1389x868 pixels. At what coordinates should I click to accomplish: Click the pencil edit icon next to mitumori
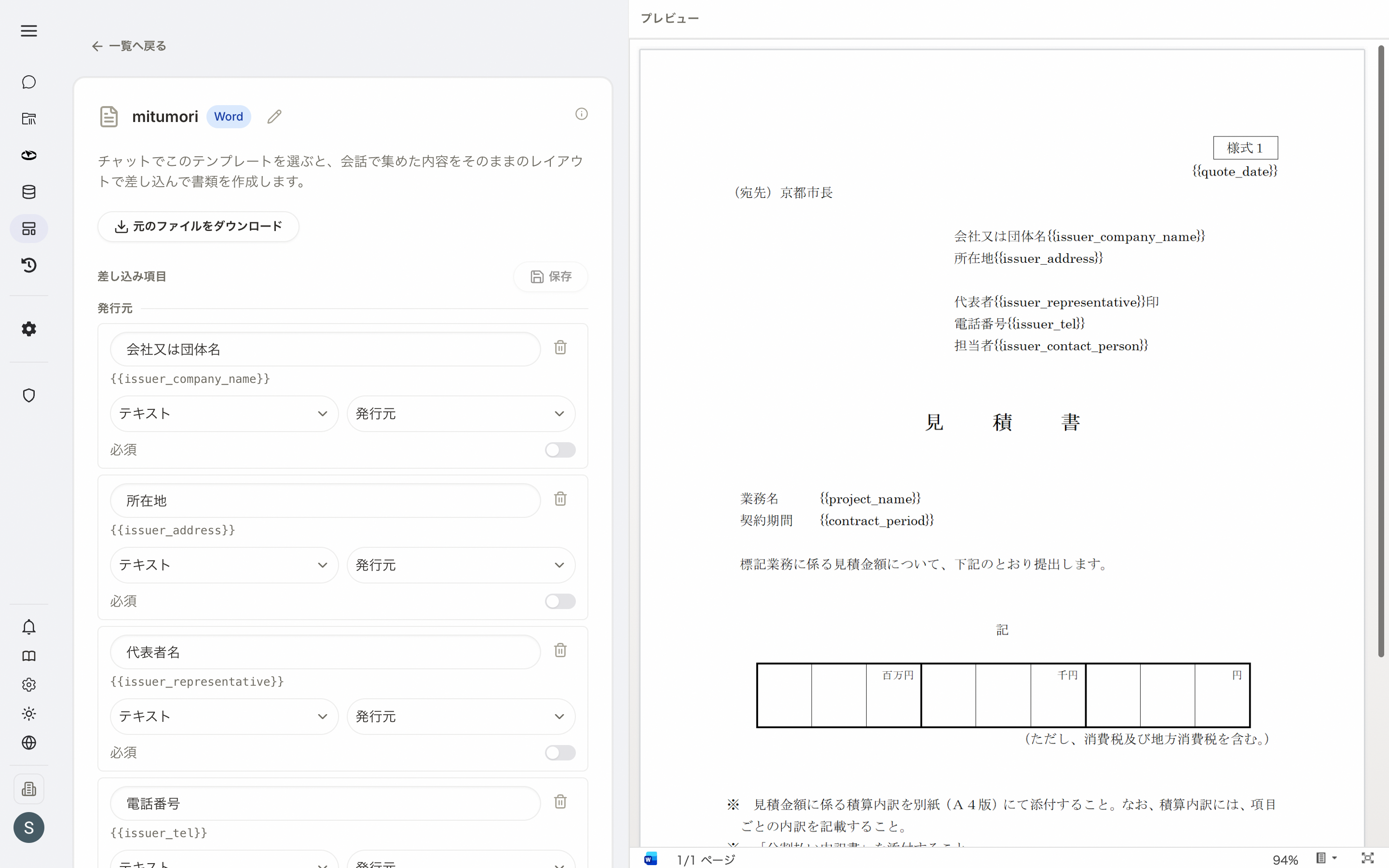pos(274,117)
